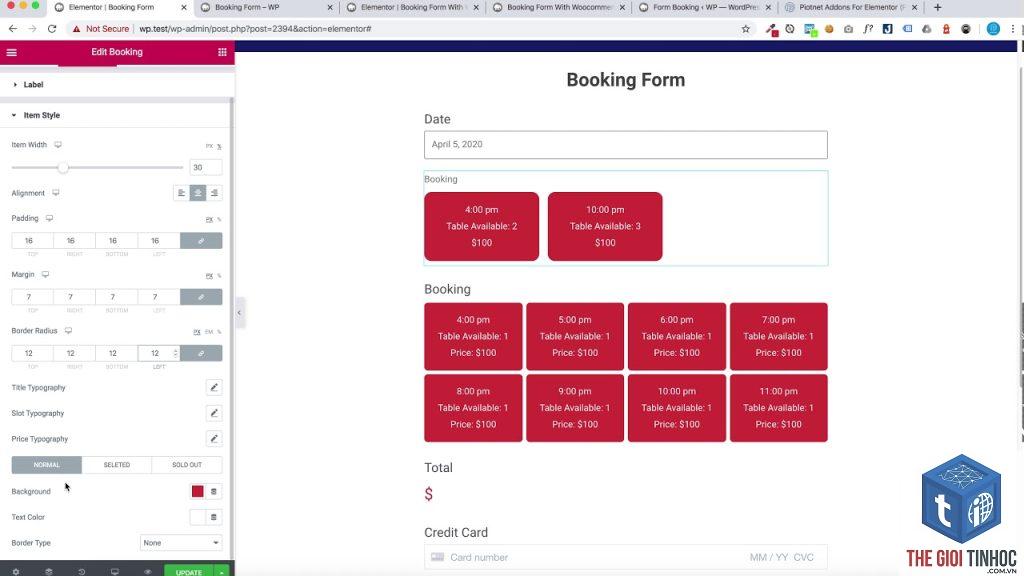Switch to the Sold Out state tab
Screen dimensions: 1024x576
point(187,464)
